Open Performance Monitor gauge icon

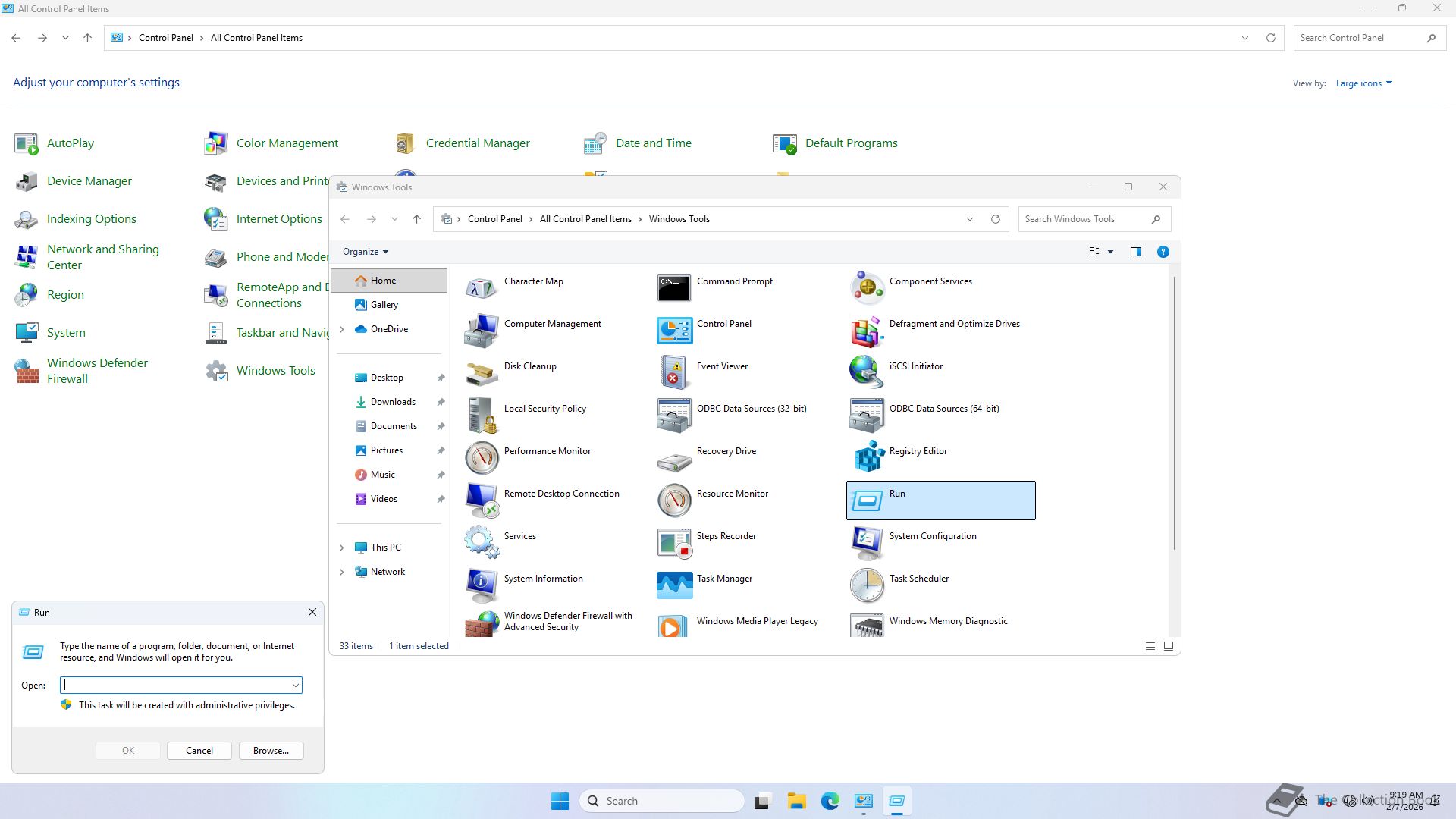(482, 457)
